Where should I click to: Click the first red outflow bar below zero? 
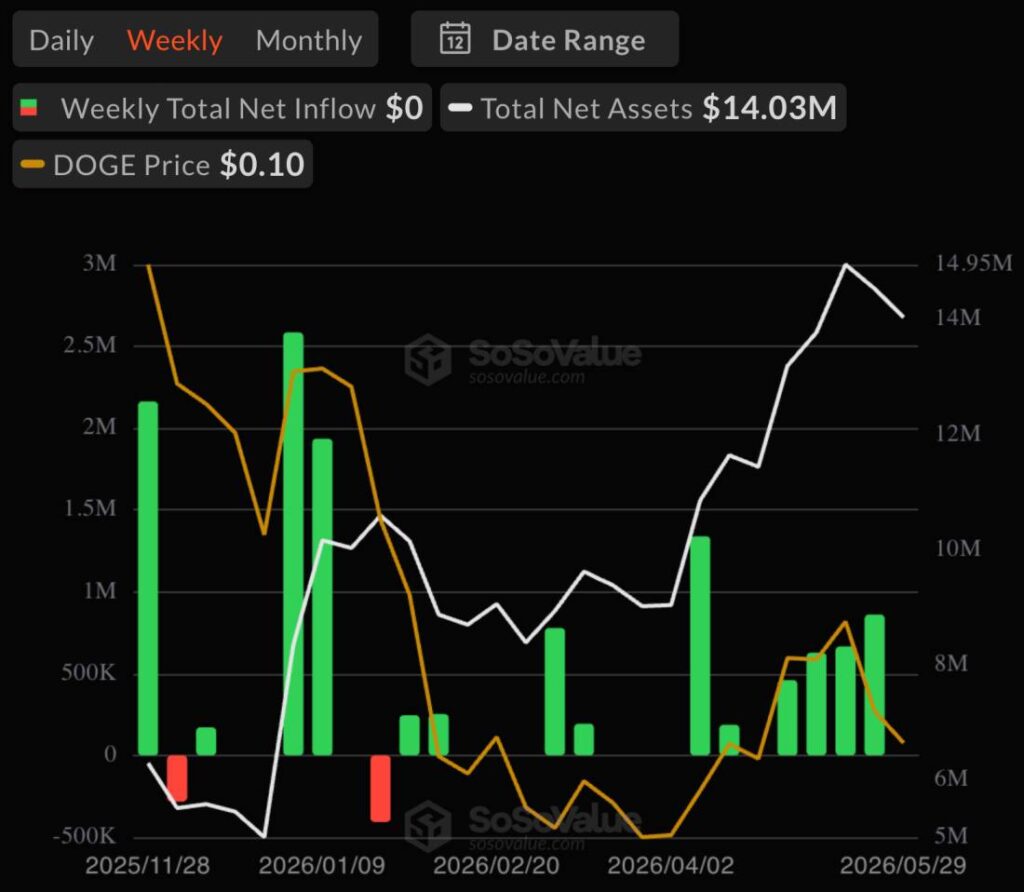177,778
